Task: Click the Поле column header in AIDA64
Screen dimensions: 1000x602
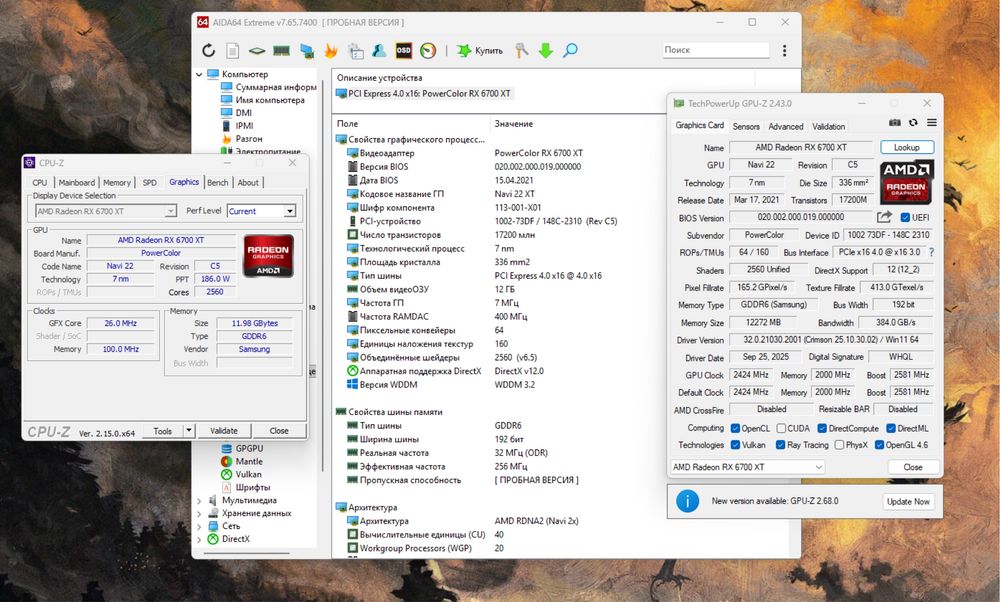Action: 348,124
